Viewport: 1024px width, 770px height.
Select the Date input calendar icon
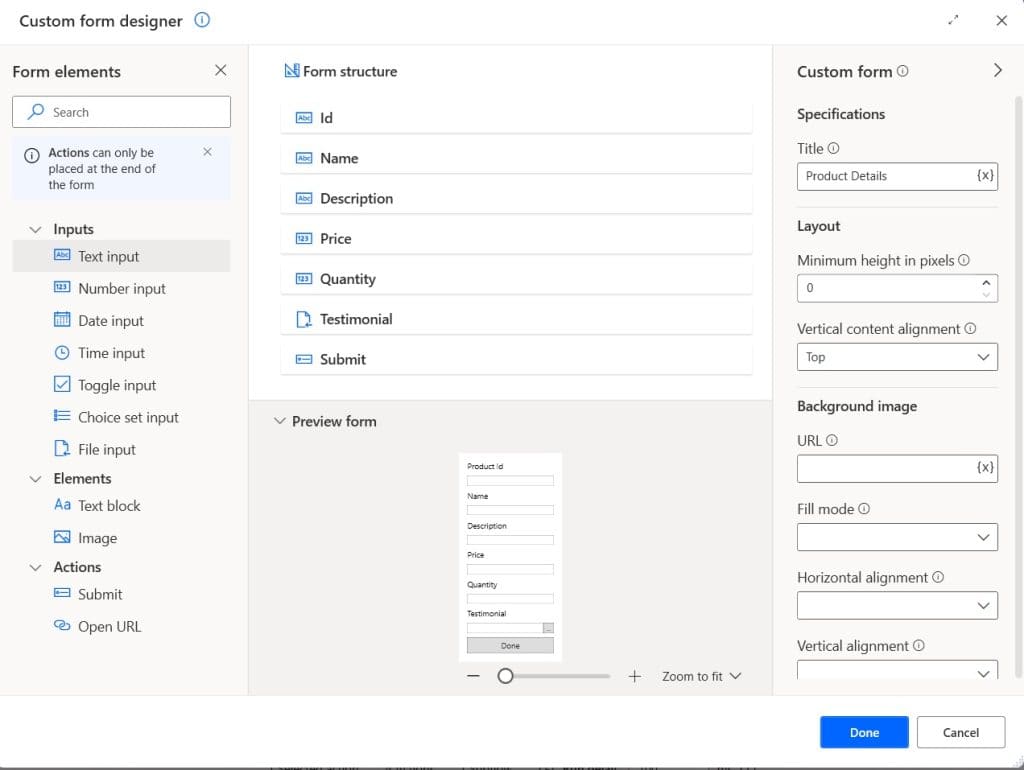coord(62,319)
